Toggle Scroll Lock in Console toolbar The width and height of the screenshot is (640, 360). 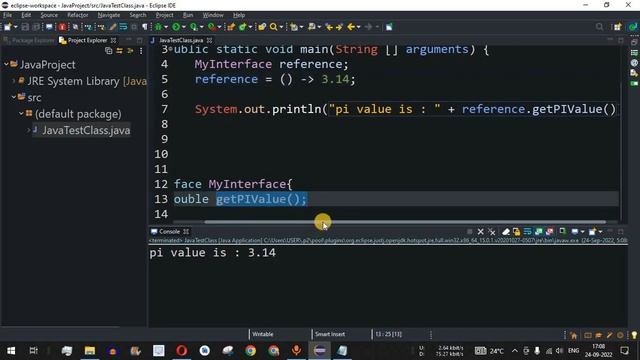(x=516, y=232)
